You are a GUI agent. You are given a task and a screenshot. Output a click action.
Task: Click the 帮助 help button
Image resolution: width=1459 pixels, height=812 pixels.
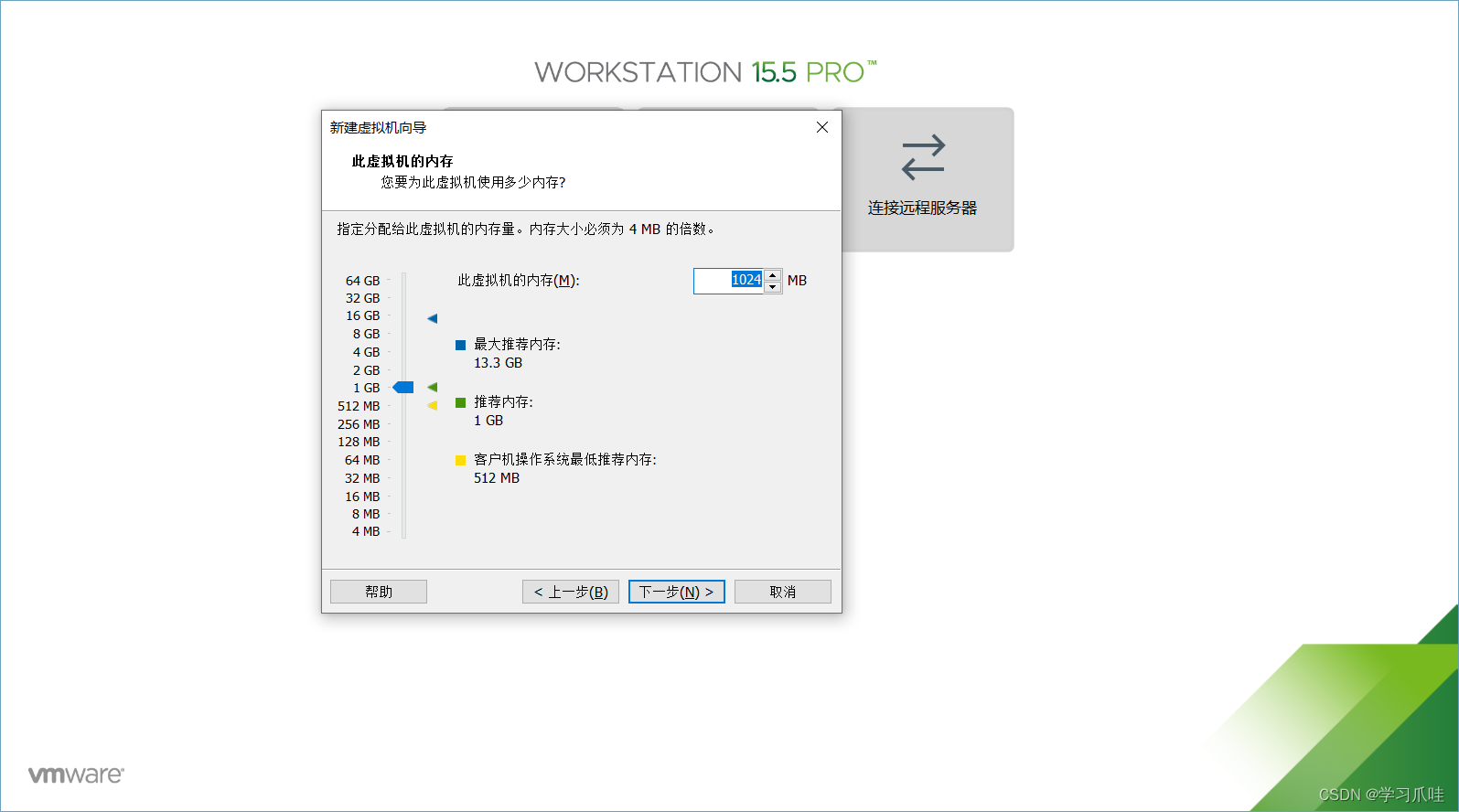point(379,592)
